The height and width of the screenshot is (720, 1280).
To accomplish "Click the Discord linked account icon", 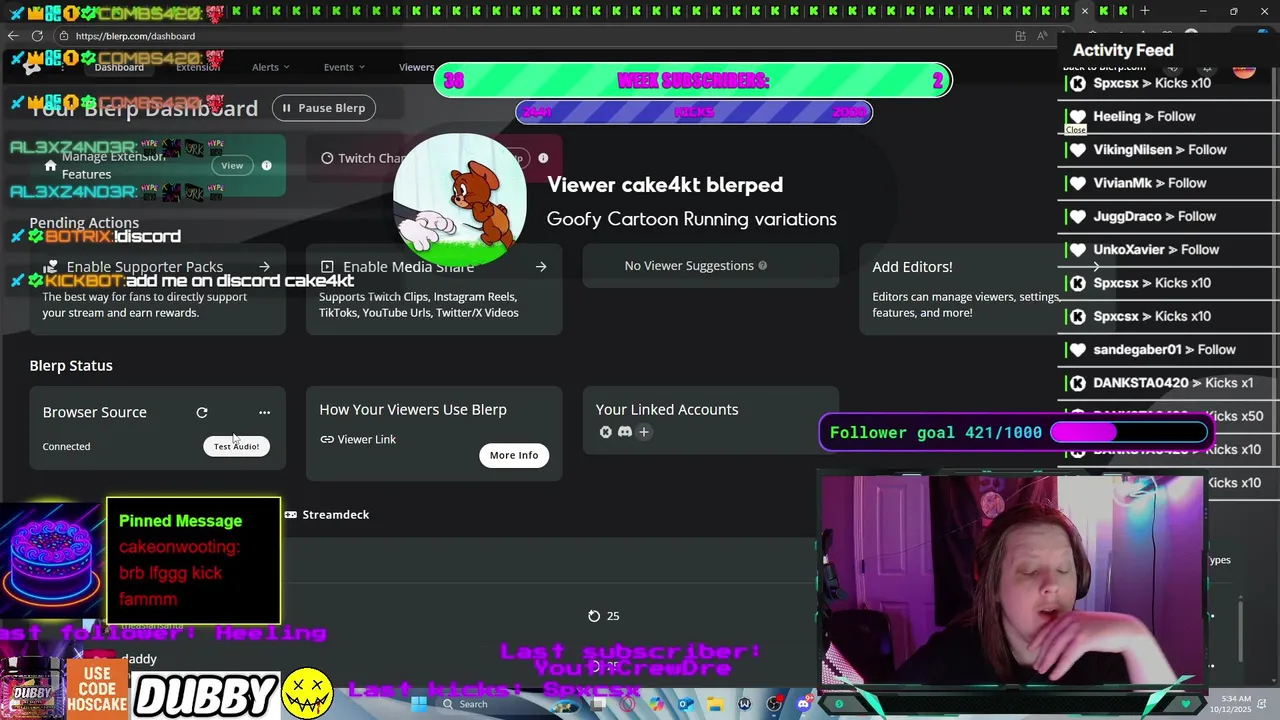I will [625, 432].
